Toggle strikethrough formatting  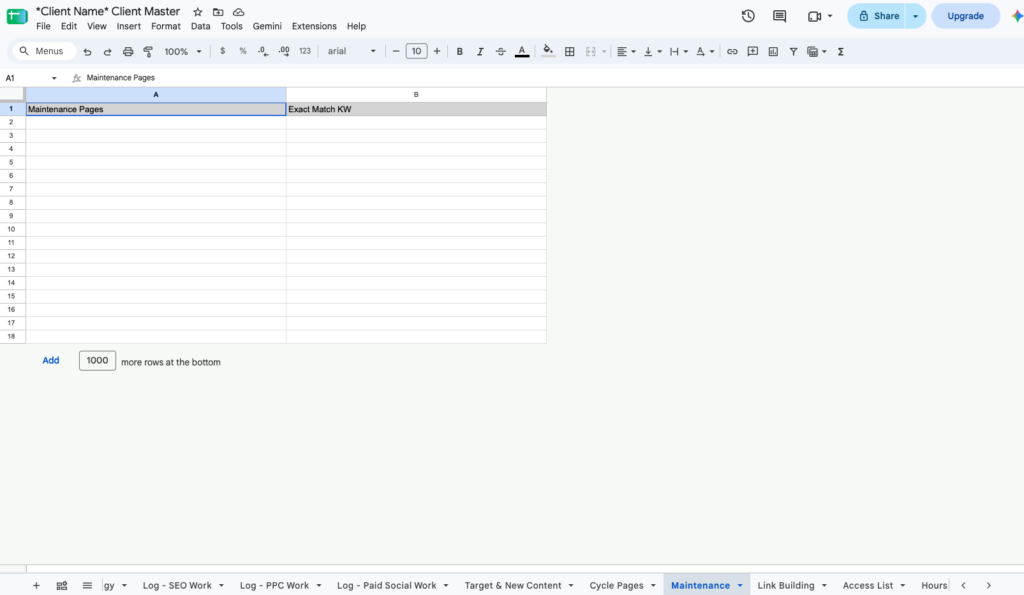pos(500,52)
